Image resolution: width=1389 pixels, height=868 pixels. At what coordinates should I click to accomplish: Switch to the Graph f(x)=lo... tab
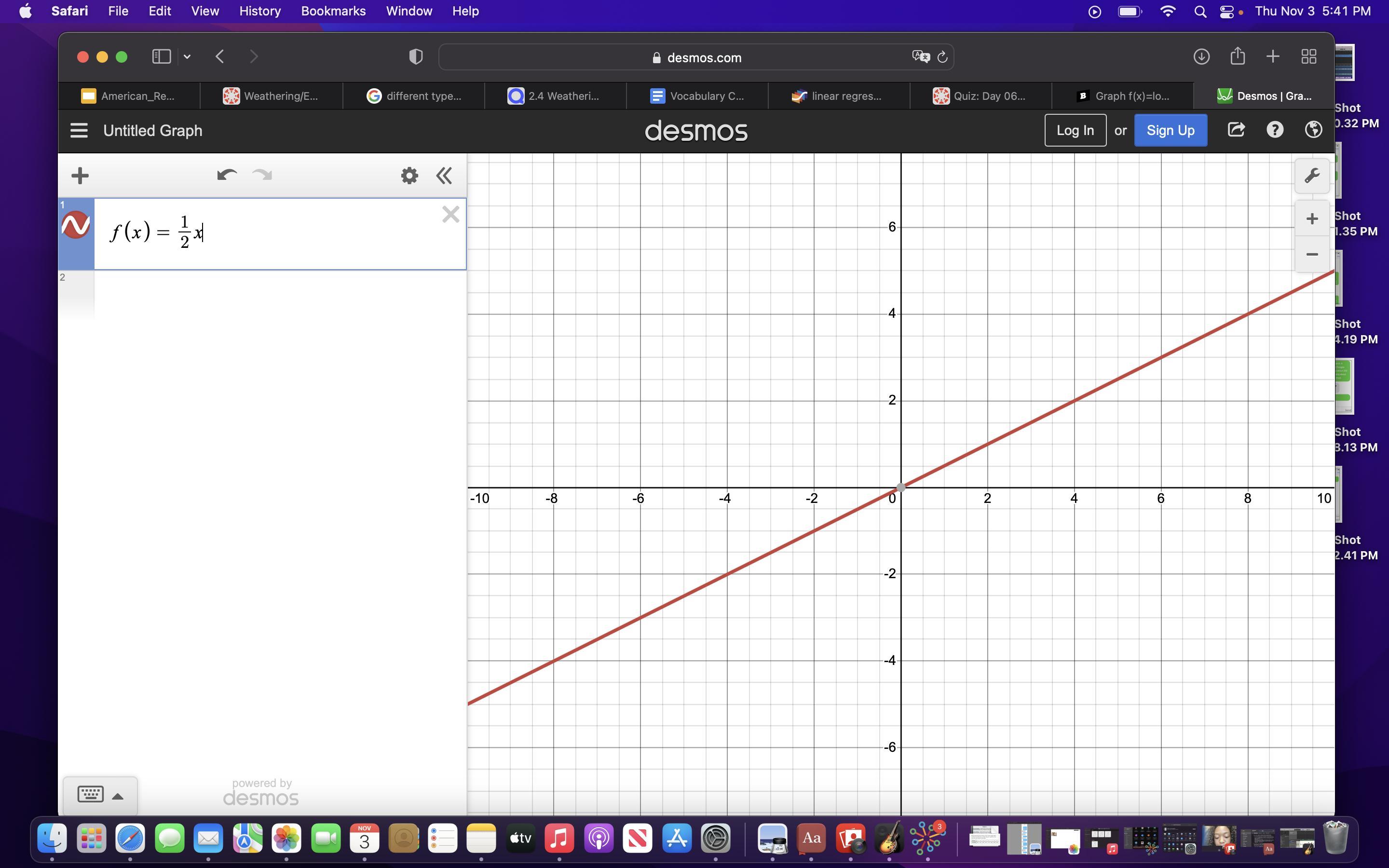(1122, 96)
